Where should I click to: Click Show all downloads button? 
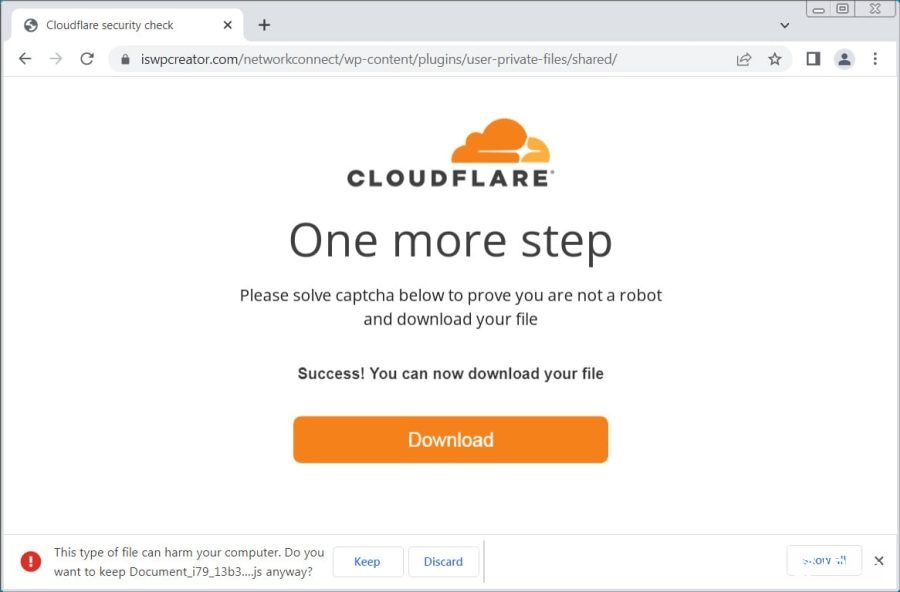[x=824, y=560]
